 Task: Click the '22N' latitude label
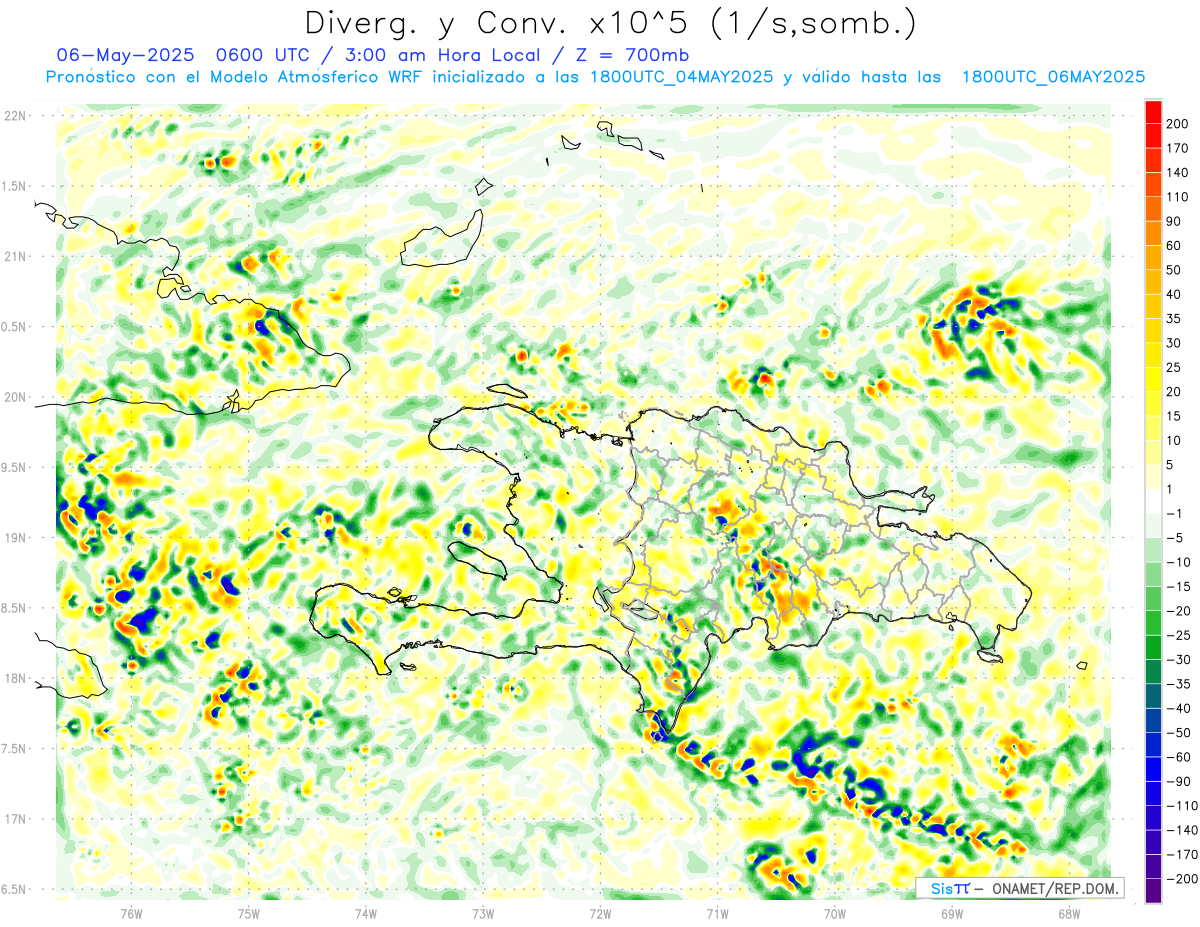(x=15, y=115)
